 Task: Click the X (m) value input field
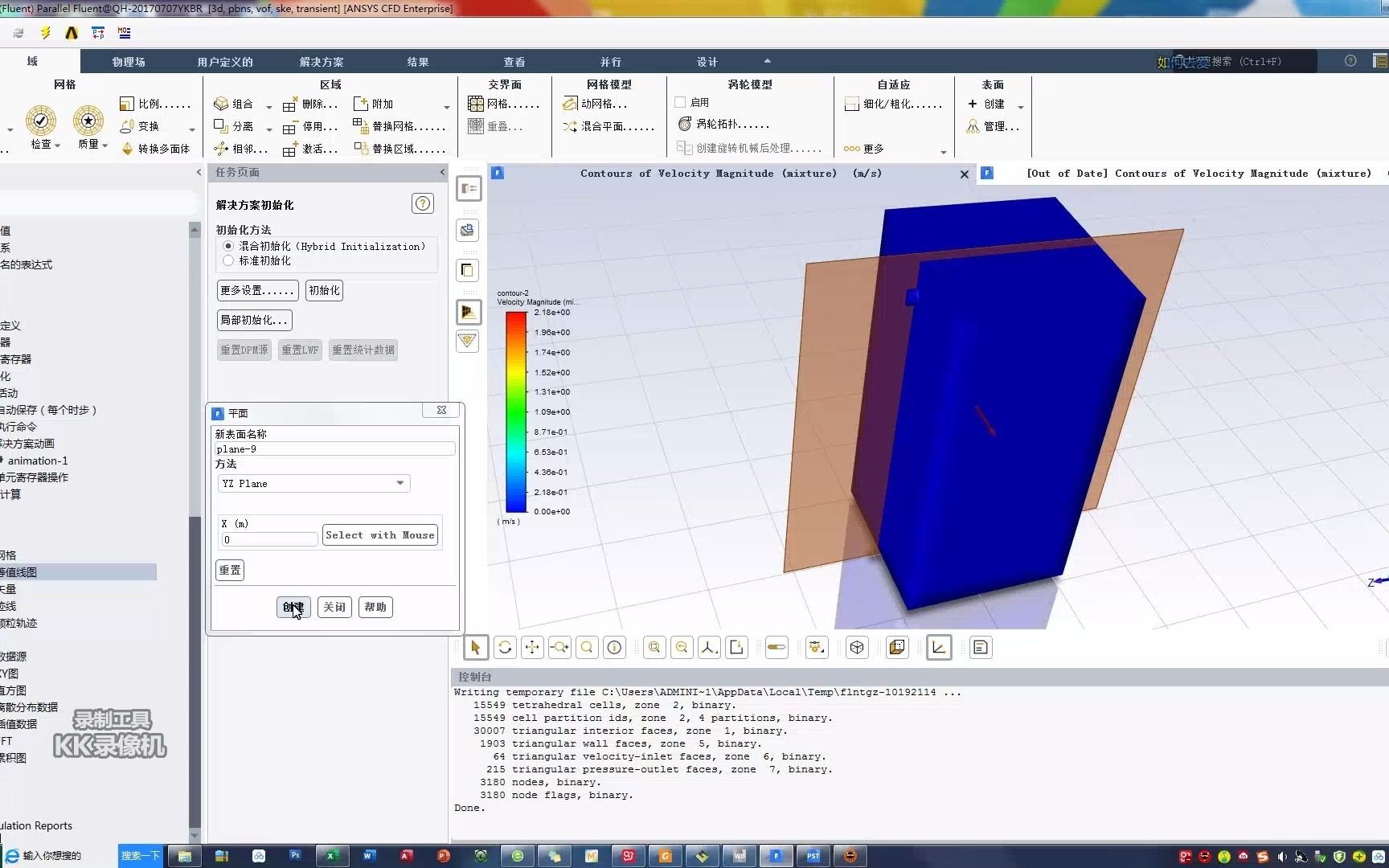point(269,540)
